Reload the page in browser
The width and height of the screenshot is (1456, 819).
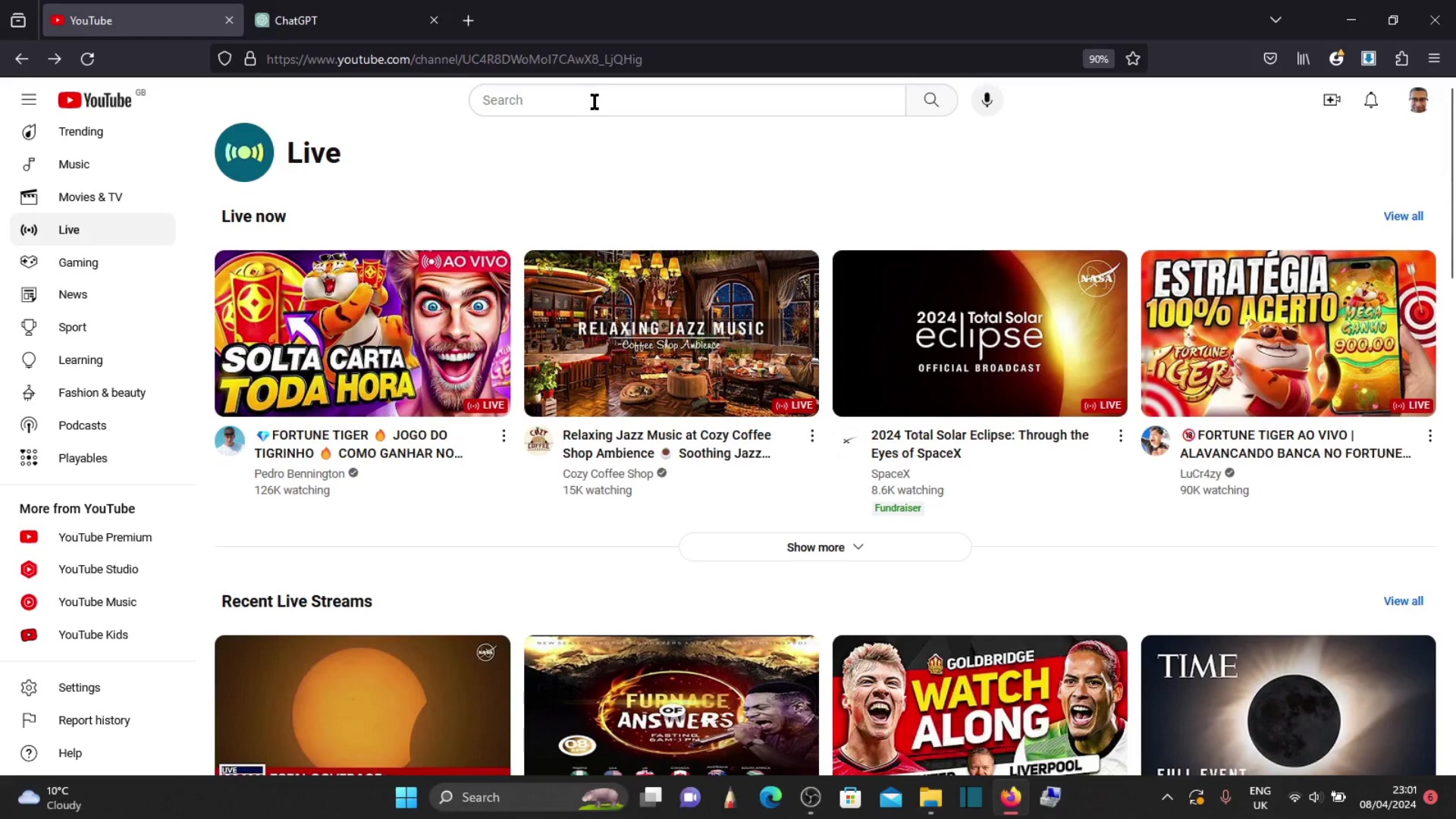pyautogui.click(x=87, y=58)
